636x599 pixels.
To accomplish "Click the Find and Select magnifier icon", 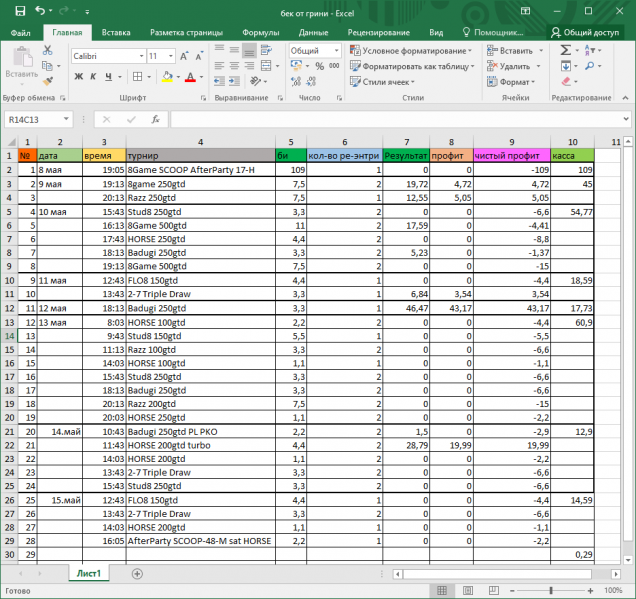I will [590, 66].
